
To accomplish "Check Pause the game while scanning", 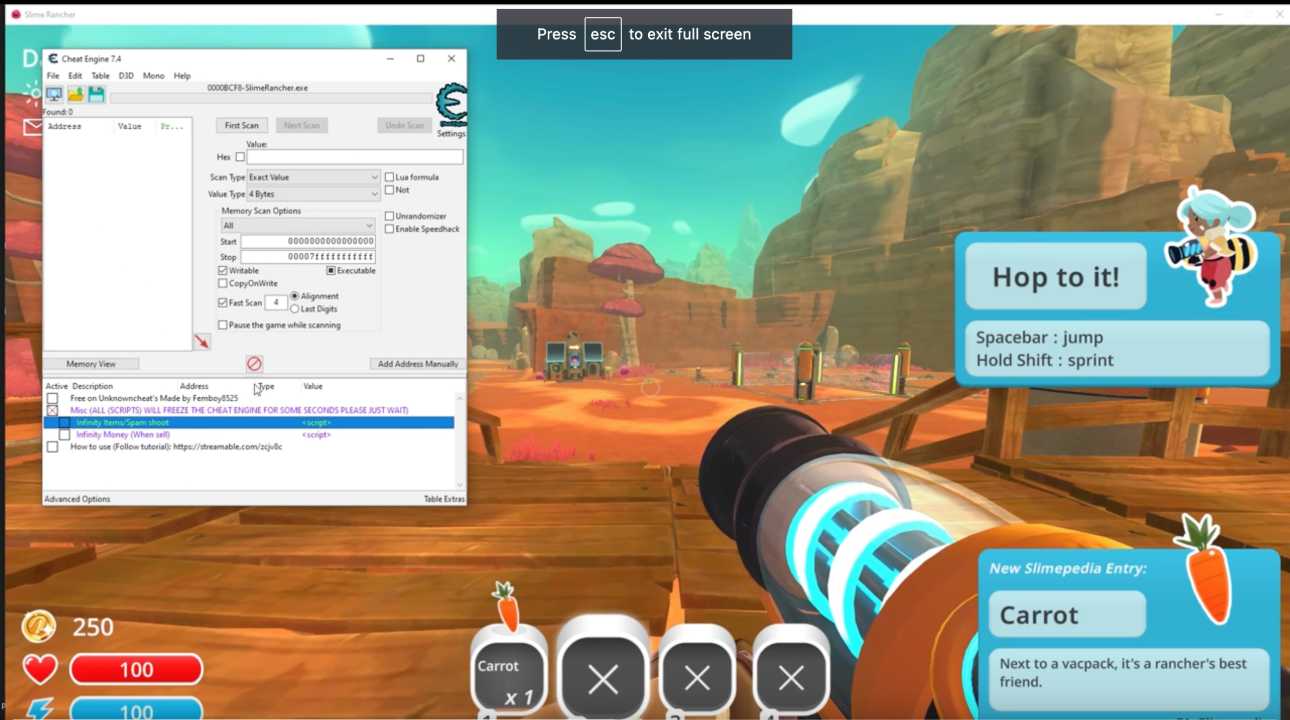I will (223, 325).
